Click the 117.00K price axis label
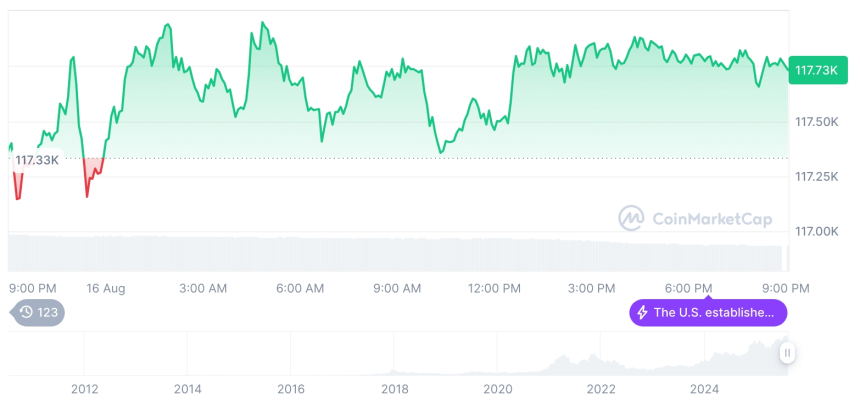 tap(815, 231)
